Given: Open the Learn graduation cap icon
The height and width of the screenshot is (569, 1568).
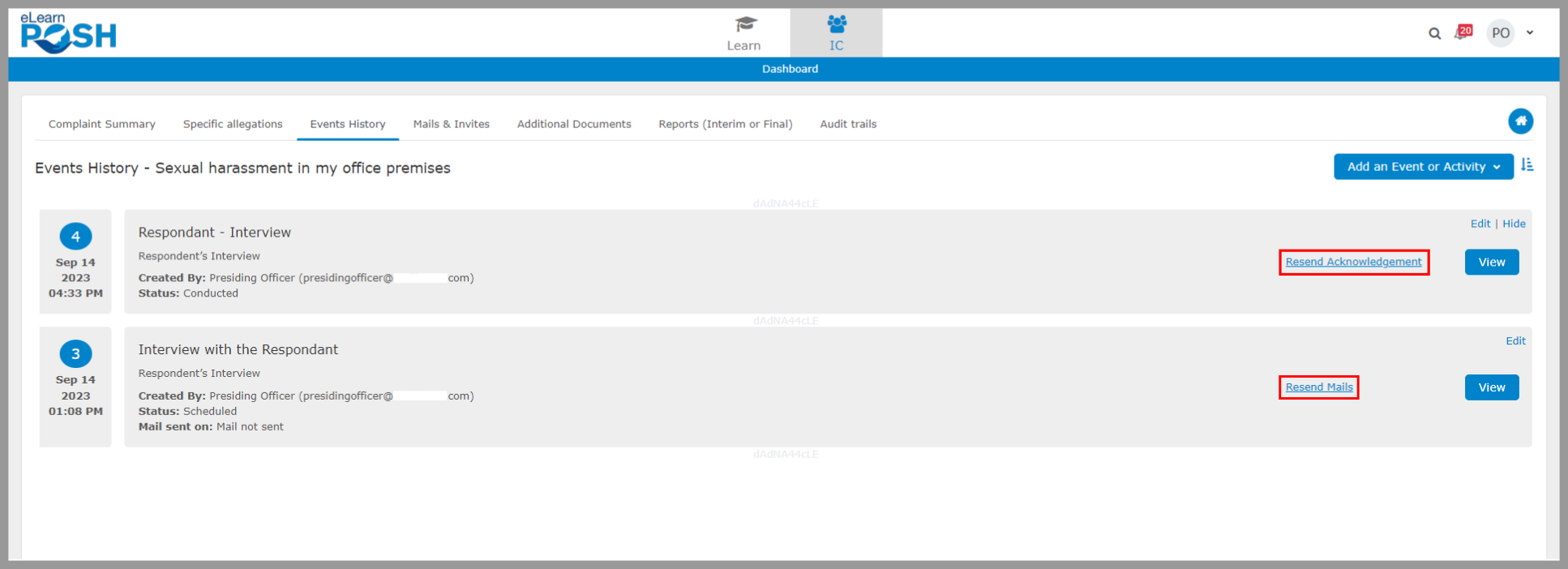Looking at the screenshot, I should (x=744, y=24).
